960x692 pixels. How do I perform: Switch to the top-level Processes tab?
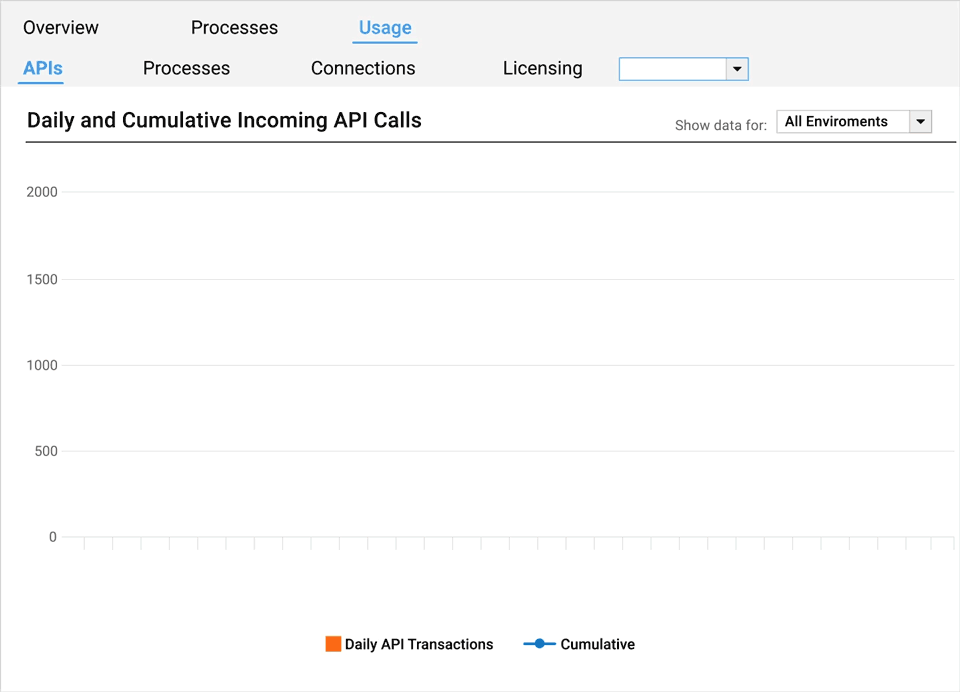click(x=234, y=28)
